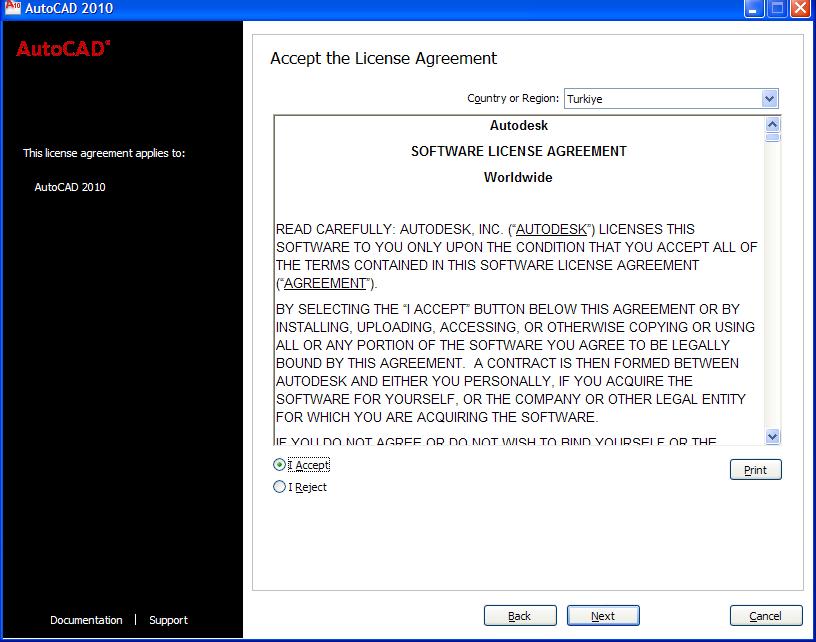Print the license agreement

(x=756, y=470)
